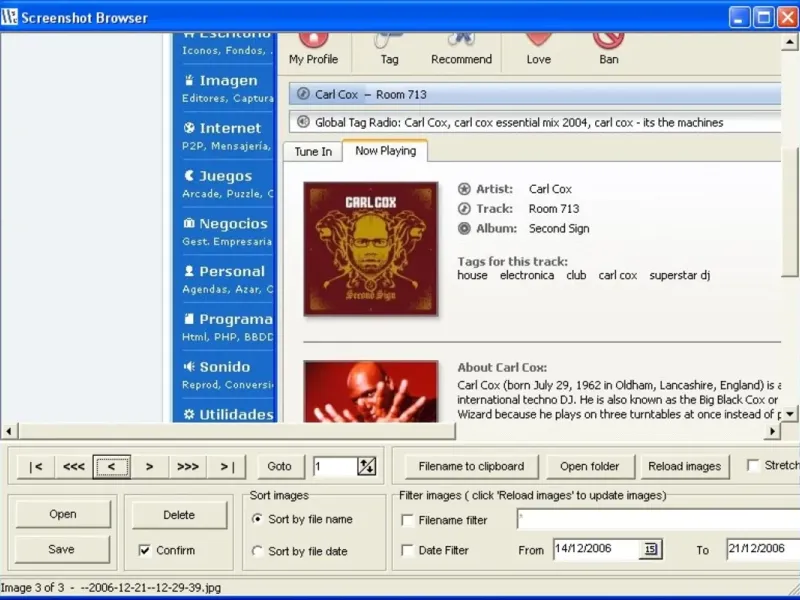Select Sort by file date
The image size is (800, 600).
258,551
